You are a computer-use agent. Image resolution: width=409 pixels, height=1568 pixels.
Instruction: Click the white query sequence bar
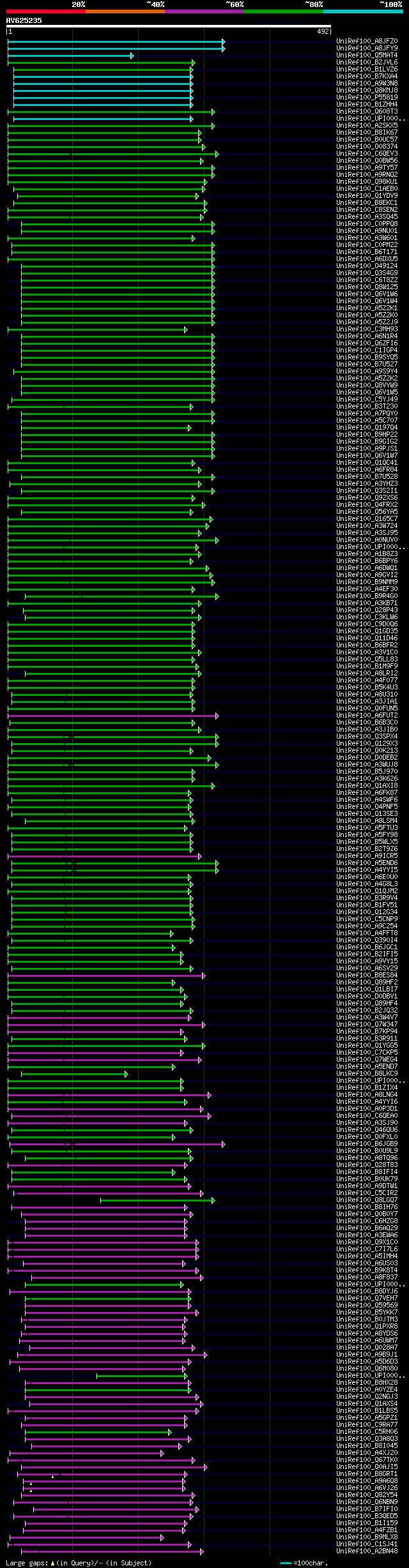(169, 27)
